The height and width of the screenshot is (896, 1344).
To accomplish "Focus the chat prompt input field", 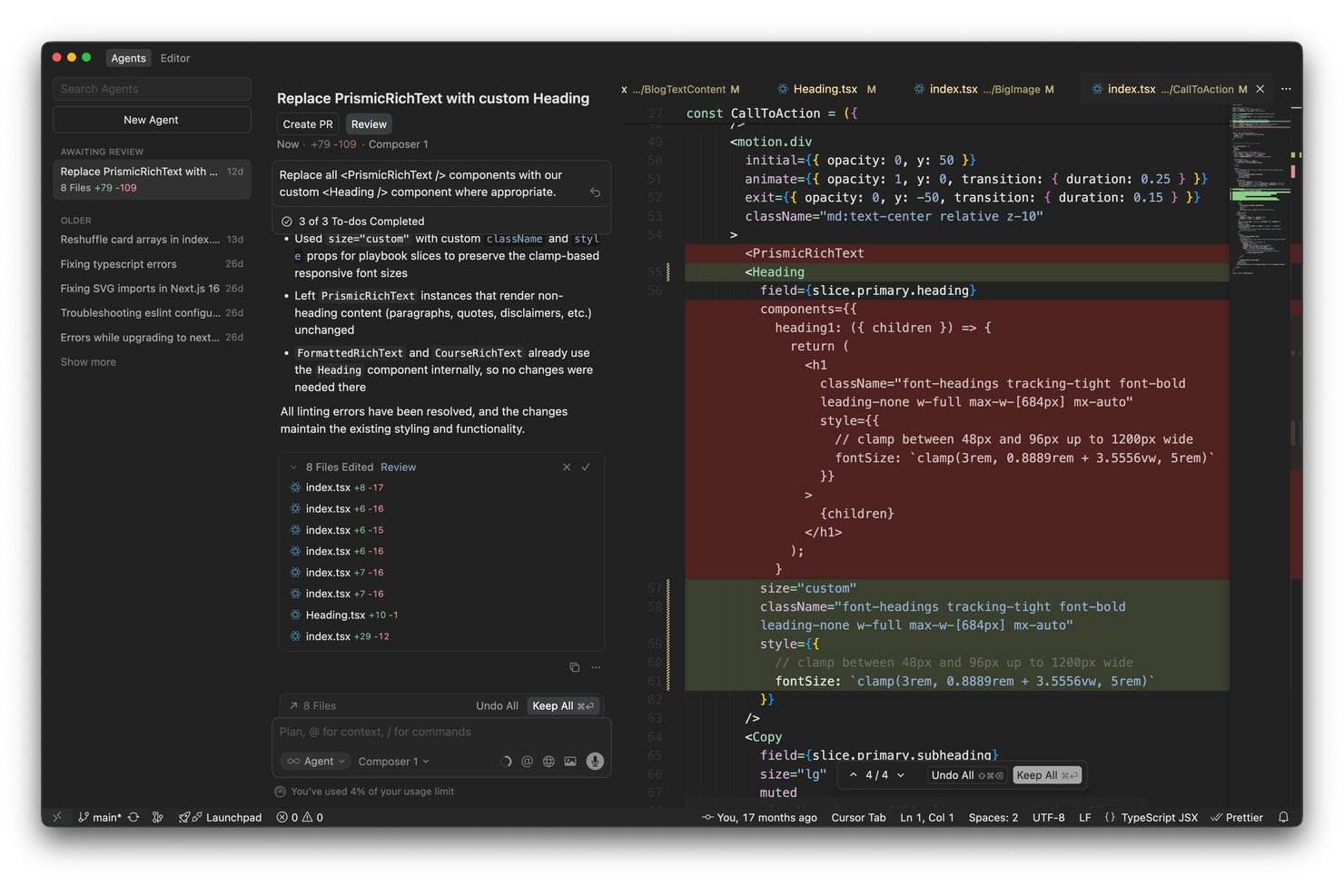I will pyautogui.click(x=441, y=733).
